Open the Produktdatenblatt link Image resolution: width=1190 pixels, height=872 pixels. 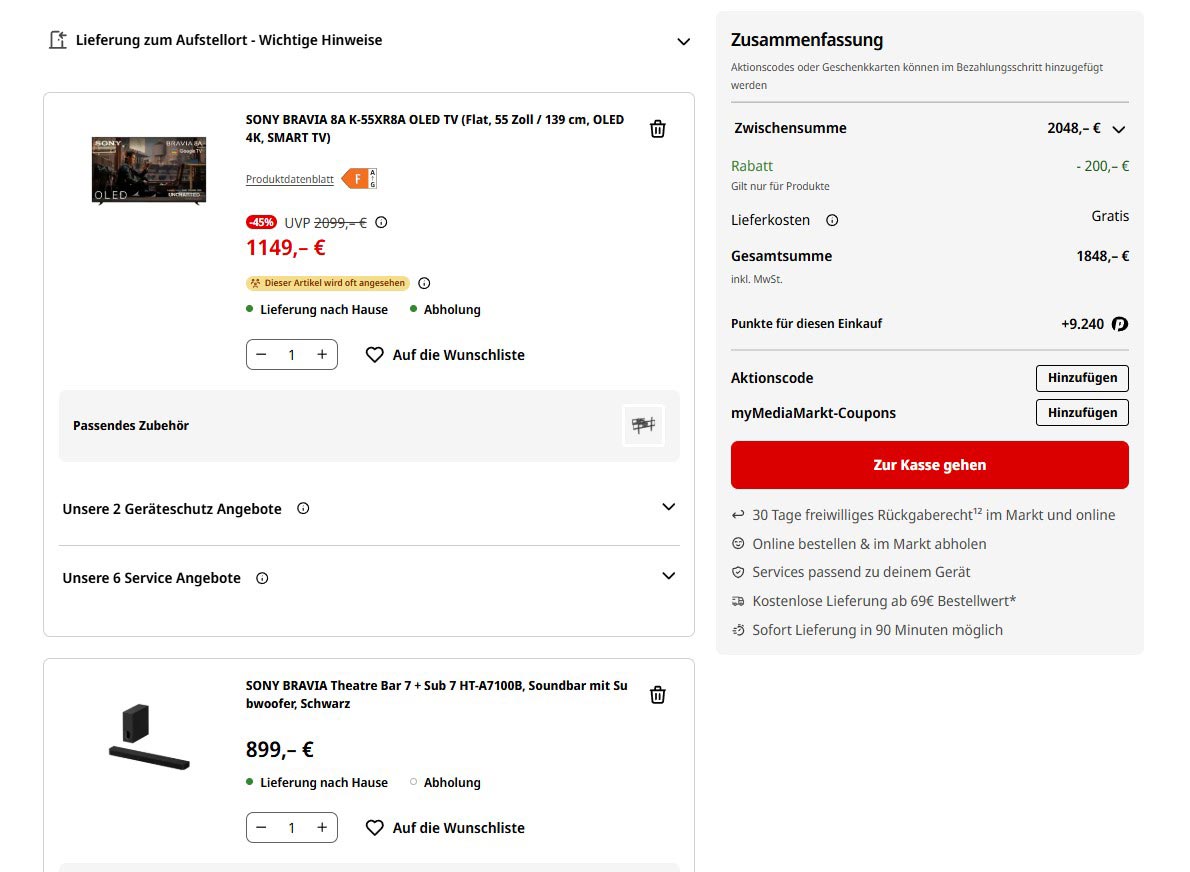click(289, 179)
